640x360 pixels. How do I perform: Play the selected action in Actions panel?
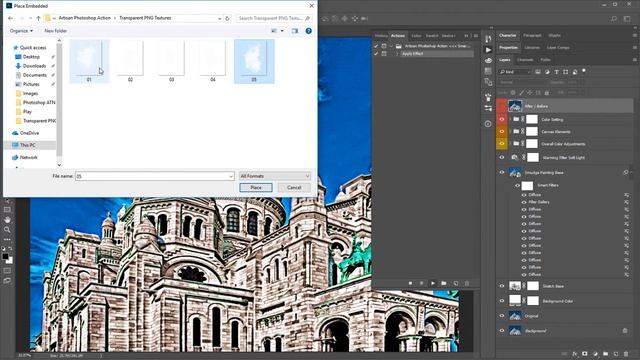coord(433,283)
